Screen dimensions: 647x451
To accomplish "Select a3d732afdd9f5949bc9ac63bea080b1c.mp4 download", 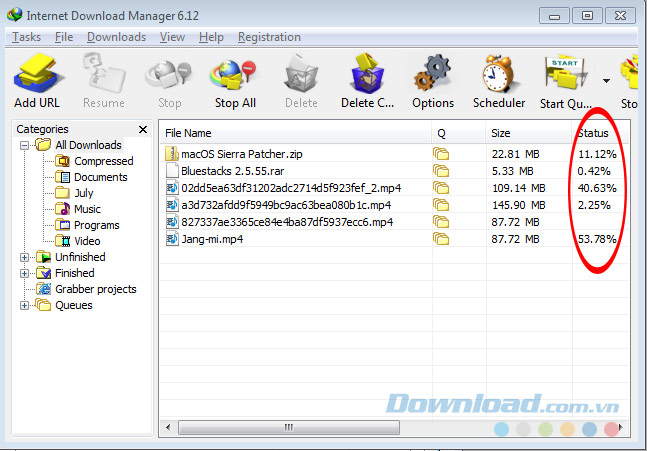I will pyautogui.click(x=286, y=205).
